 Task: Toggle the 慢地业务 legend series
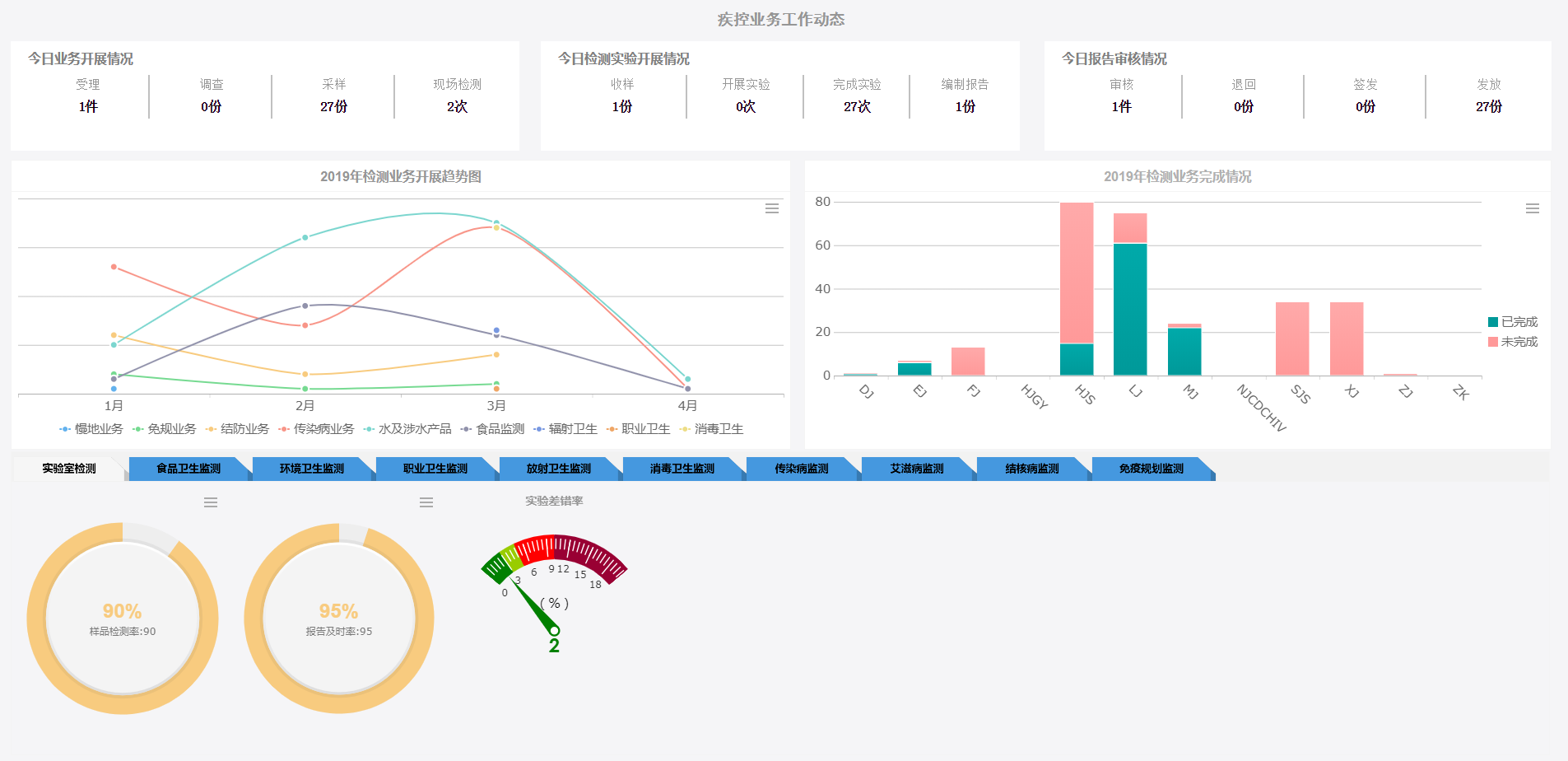coord(91,429)
